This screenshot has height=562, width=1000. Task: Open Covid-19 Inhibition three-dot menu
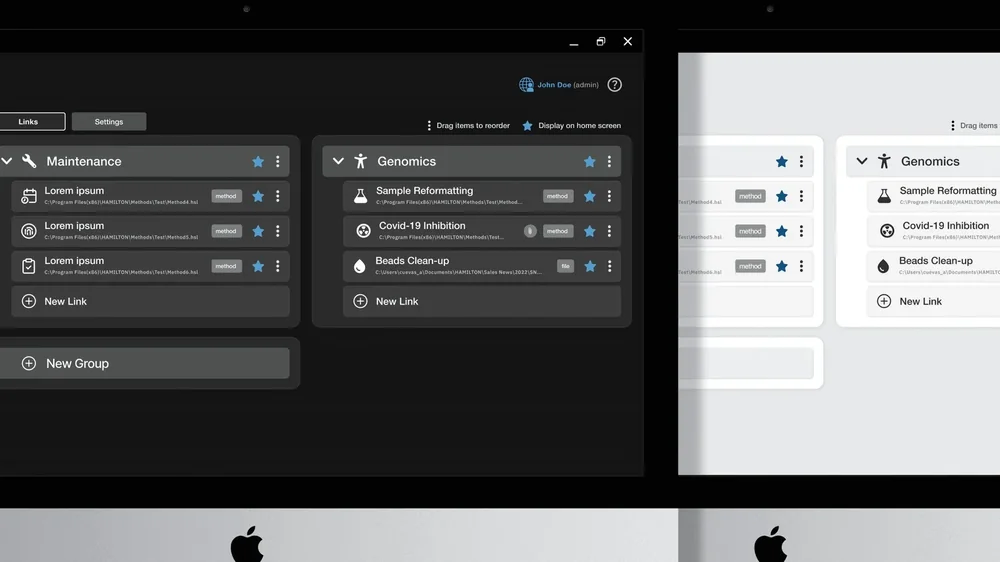tap(609, 231)
